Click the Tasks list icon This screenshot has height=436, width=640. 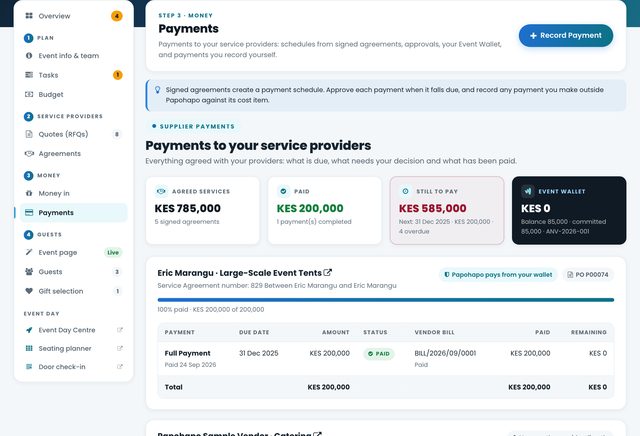coord(29,75)
